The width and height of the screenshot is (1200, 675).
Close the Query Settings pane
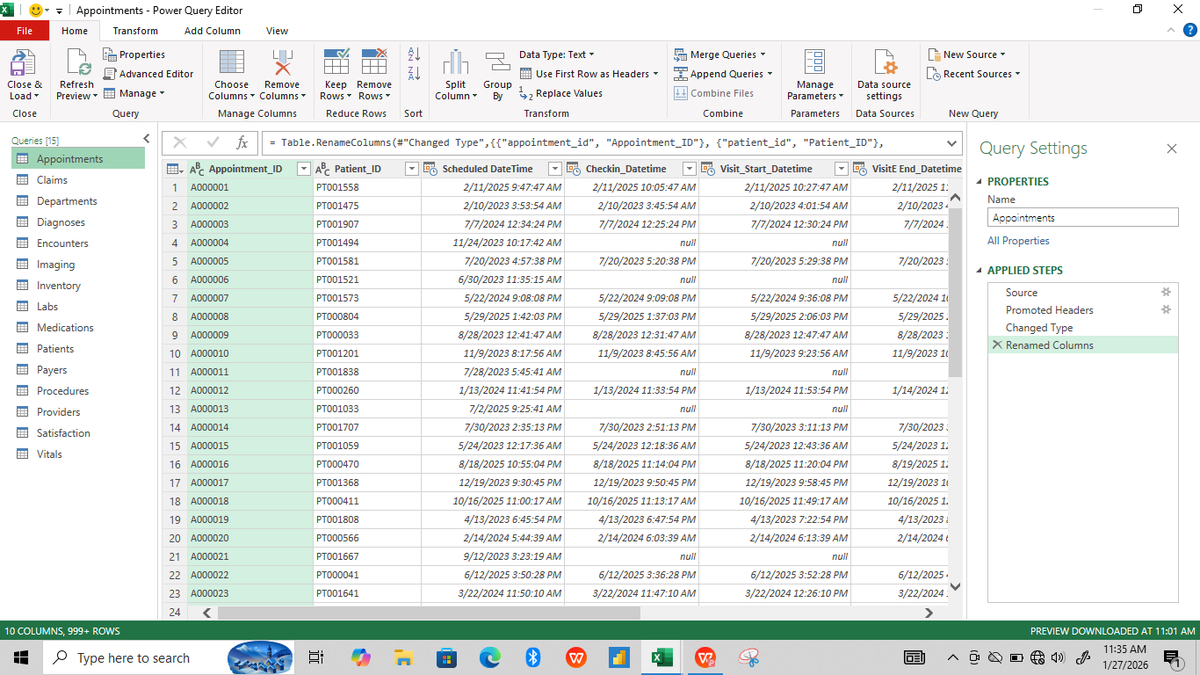(1172, 148)
